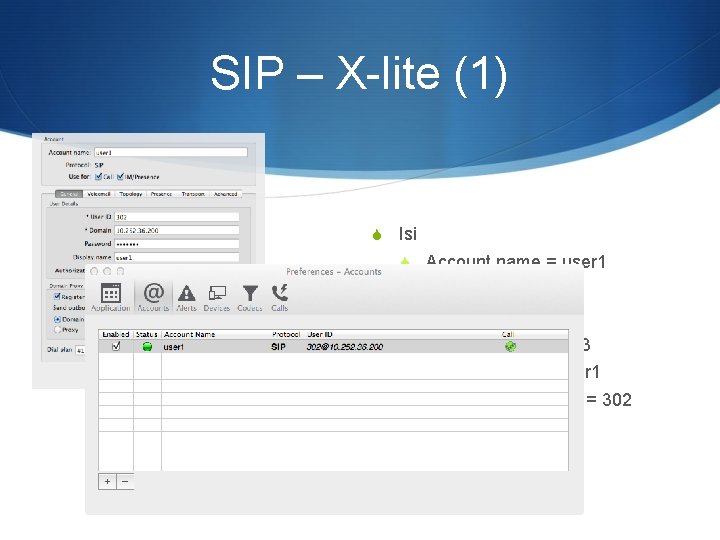Viewport: 720px width, 540px height.
Task: Switch to the Voicemail tab
Action: click(x=99, y=194)
